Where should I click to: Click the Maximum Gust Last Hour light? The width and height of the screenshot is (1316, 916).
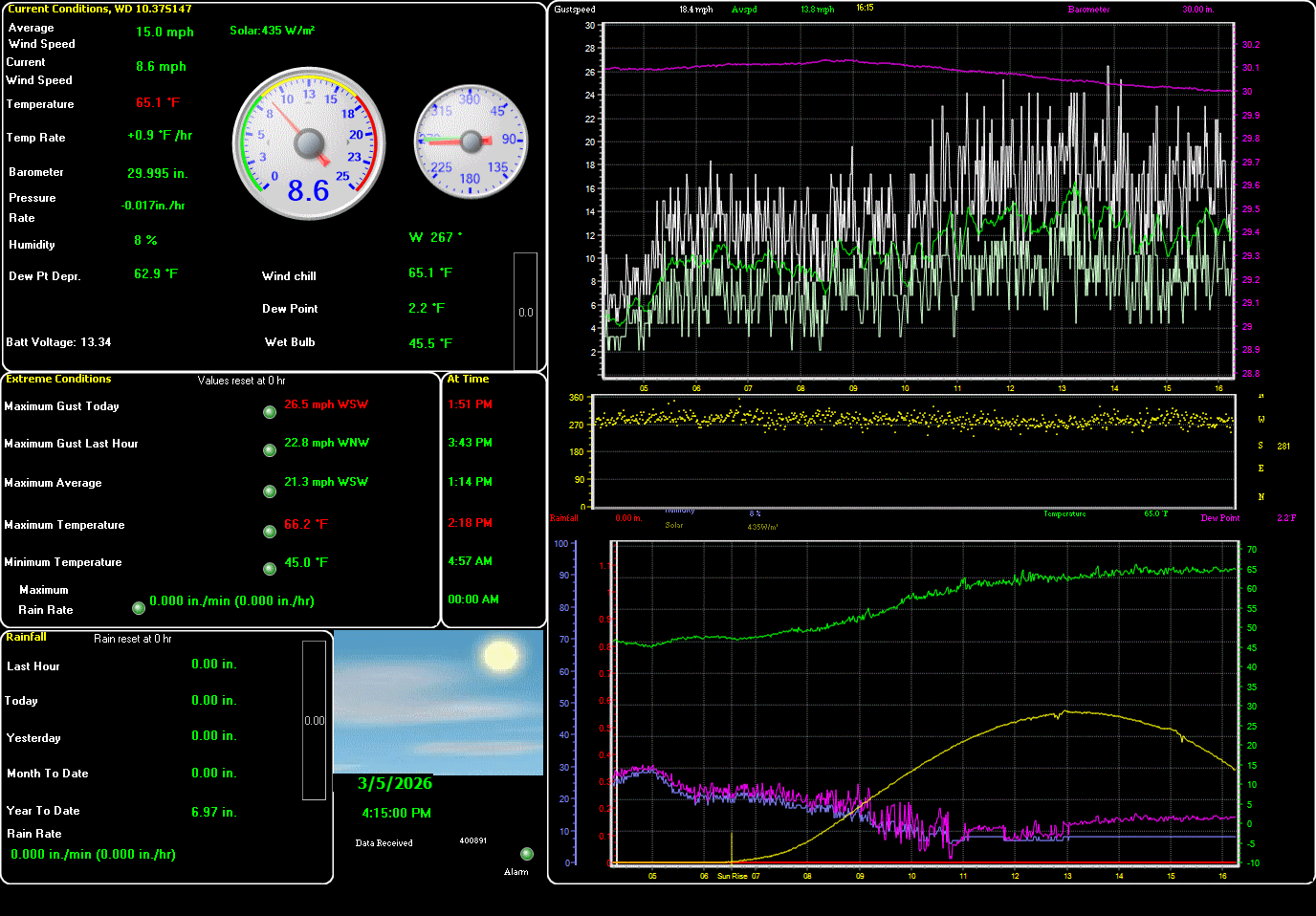(270, 450)
